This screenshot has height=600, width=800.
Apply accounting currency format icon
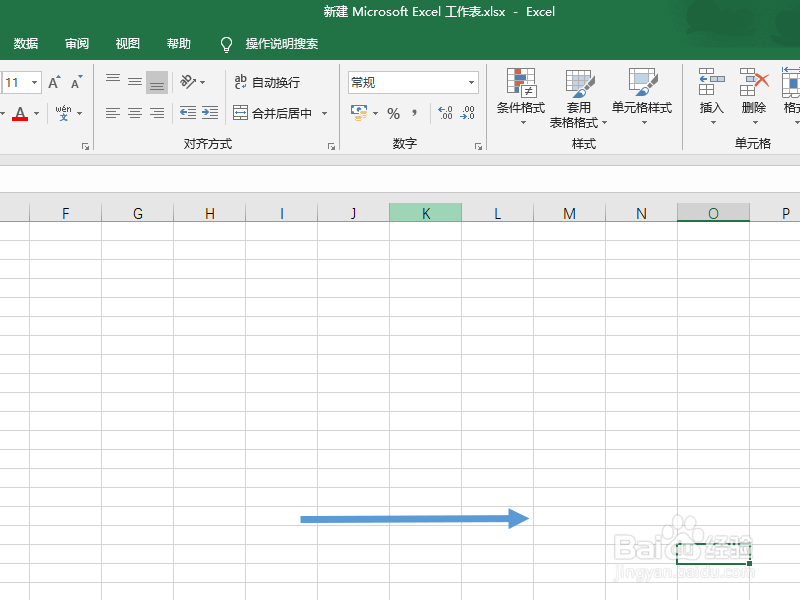[x=359, y=113]
